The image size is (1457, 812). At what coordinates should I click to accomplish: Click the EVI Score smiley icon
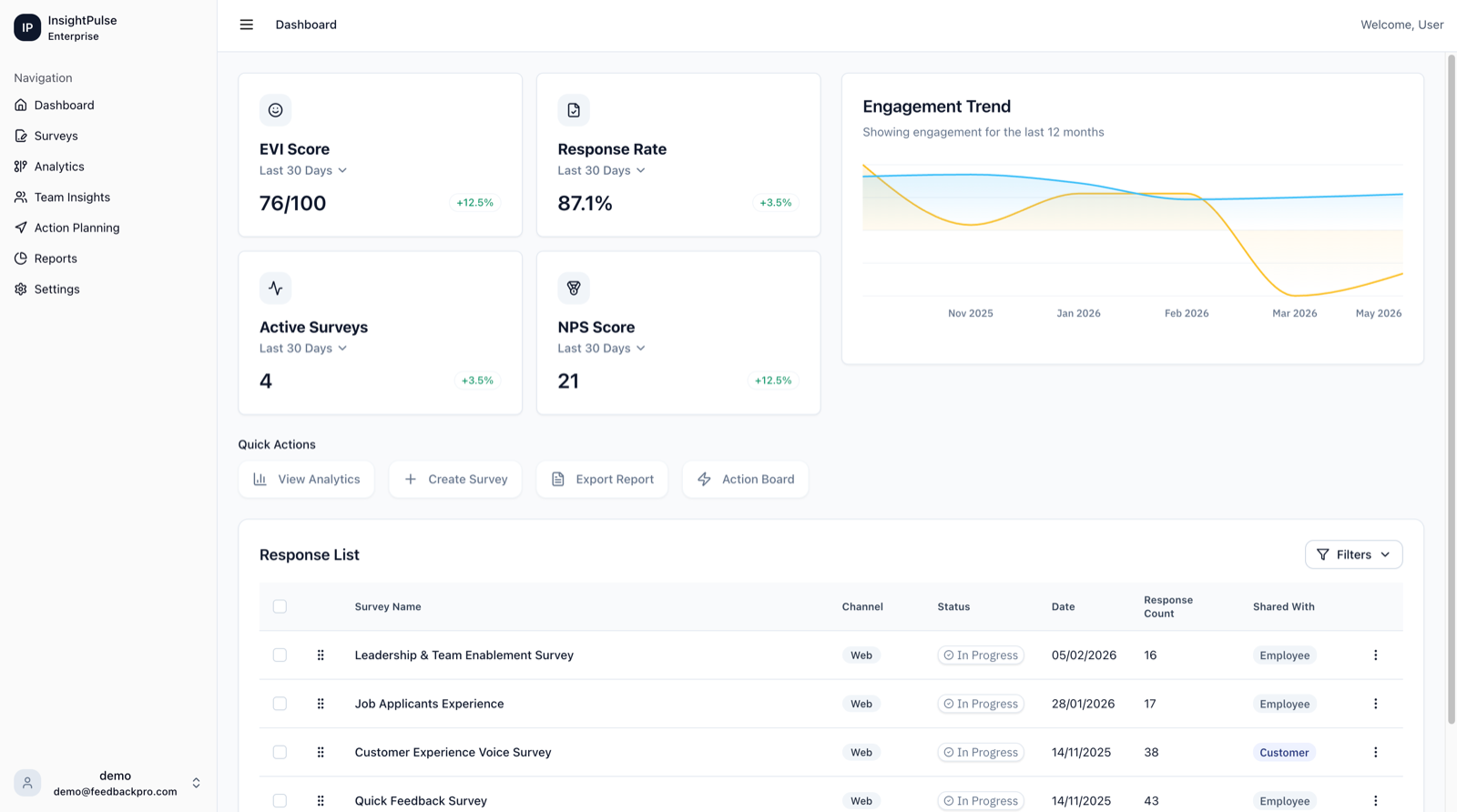[x=275, y=110]
